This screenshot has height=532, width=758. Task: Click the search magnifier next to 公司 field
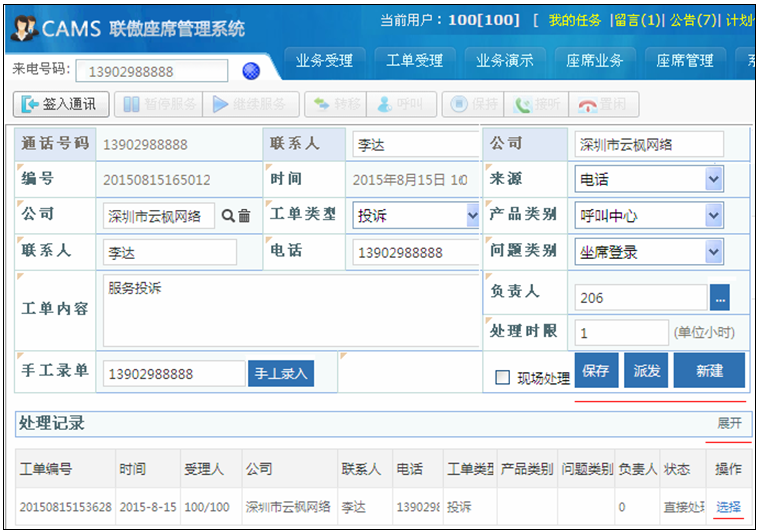[228, 215]
